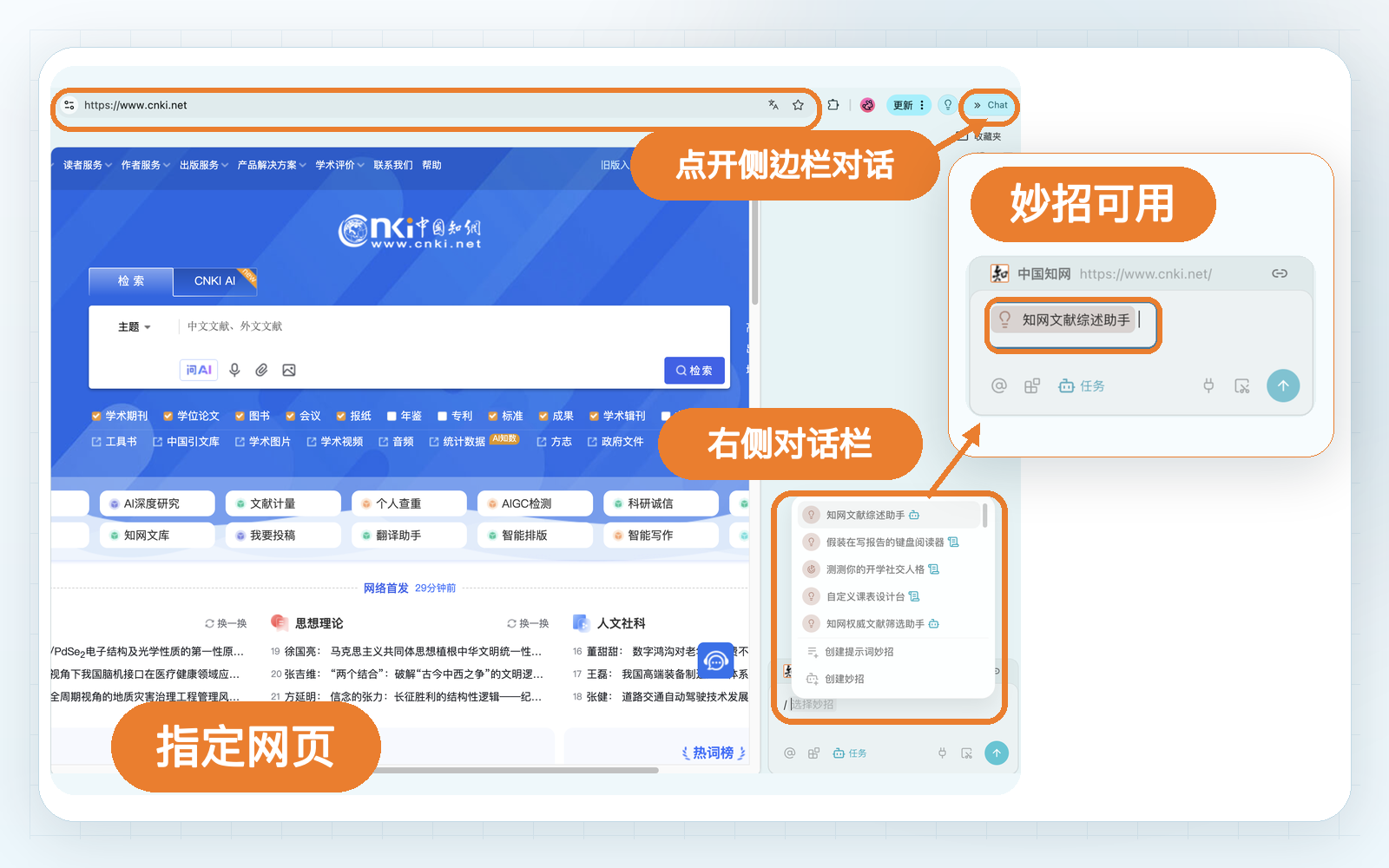Screen dimensions: 1389x868
Task: Click 换一换 next to 思想理论
Action: (x=528, y=623)
